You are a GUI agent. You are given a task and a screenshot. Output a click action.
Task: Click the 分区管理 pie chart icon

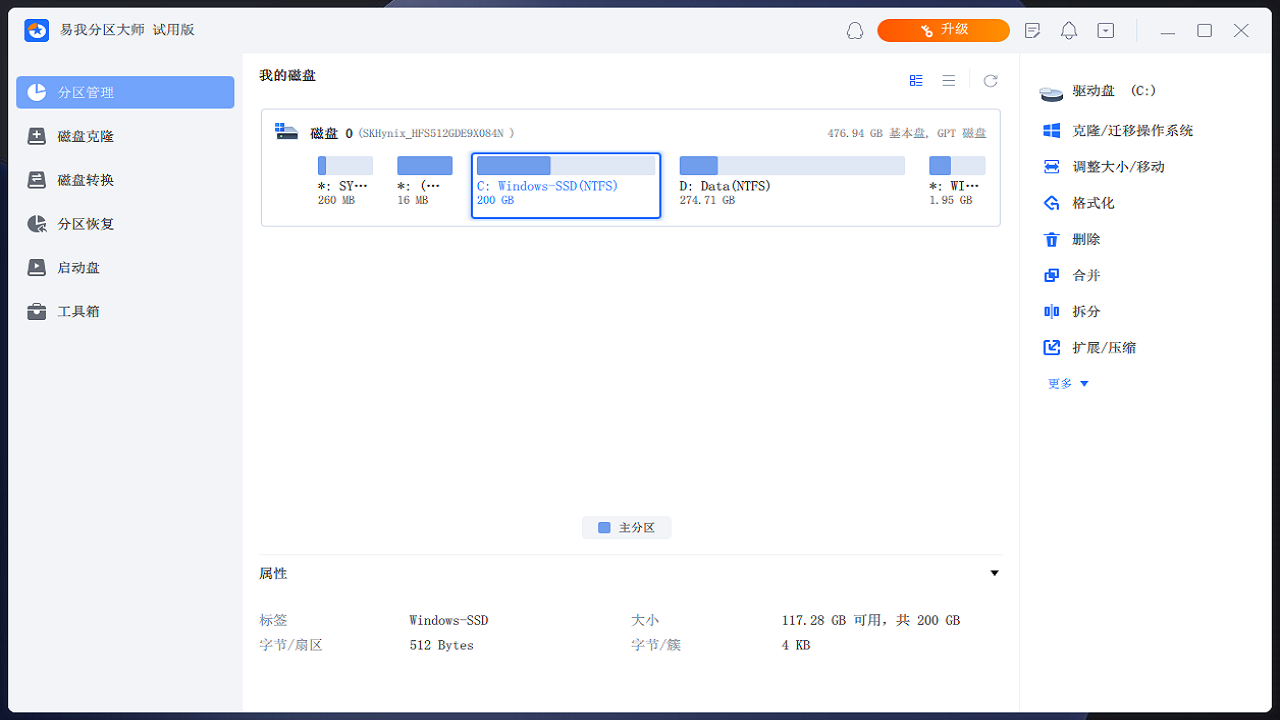(x=37, y=92)
